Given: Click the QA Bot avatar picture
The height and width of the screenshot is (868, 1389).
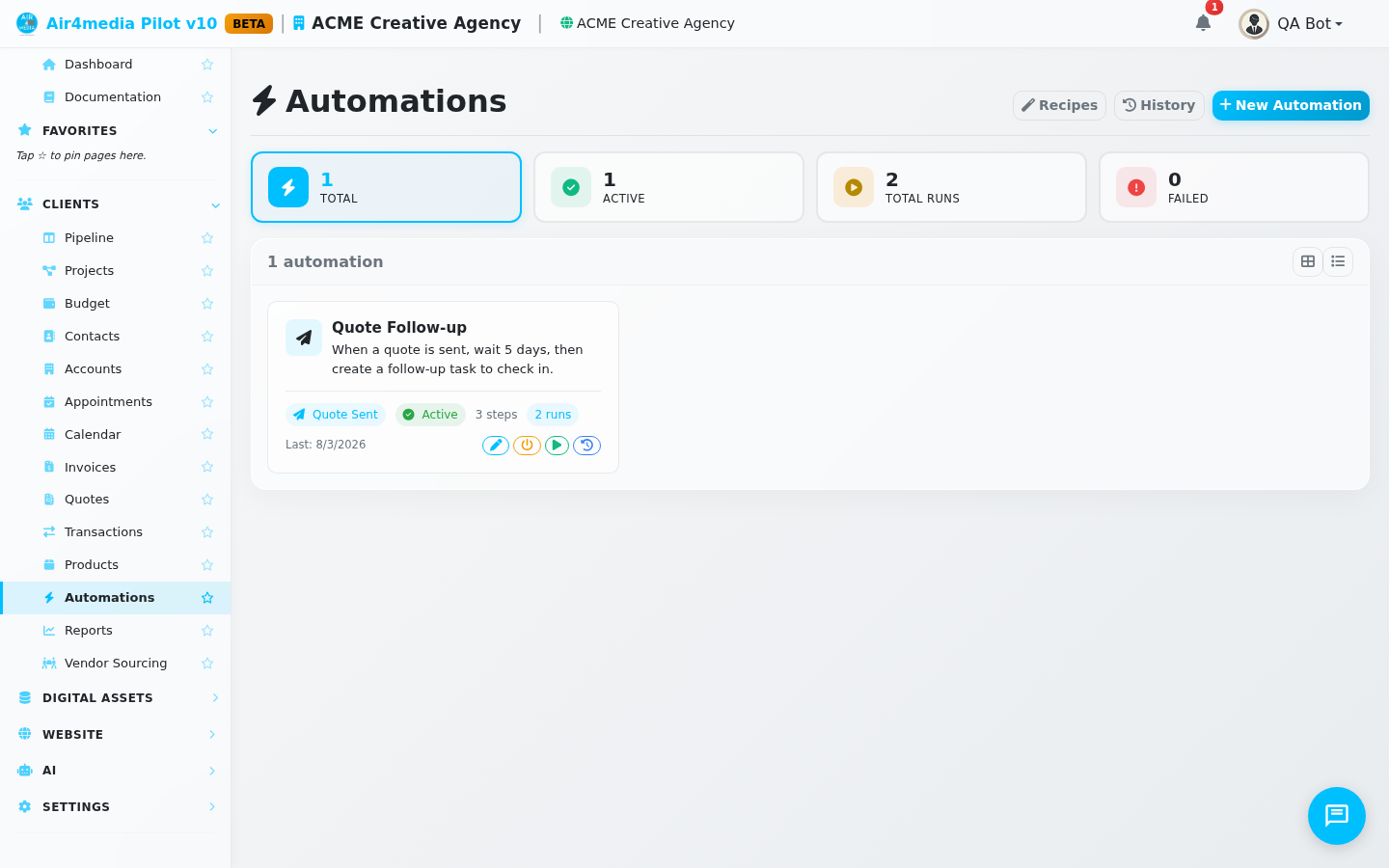Looking at the screenshot, I should [x=1254, y=24].
